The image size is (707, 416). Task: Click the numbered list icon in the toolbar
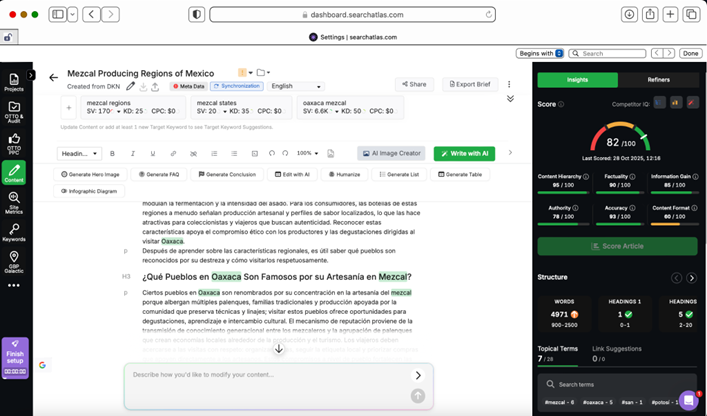[214, 154]
